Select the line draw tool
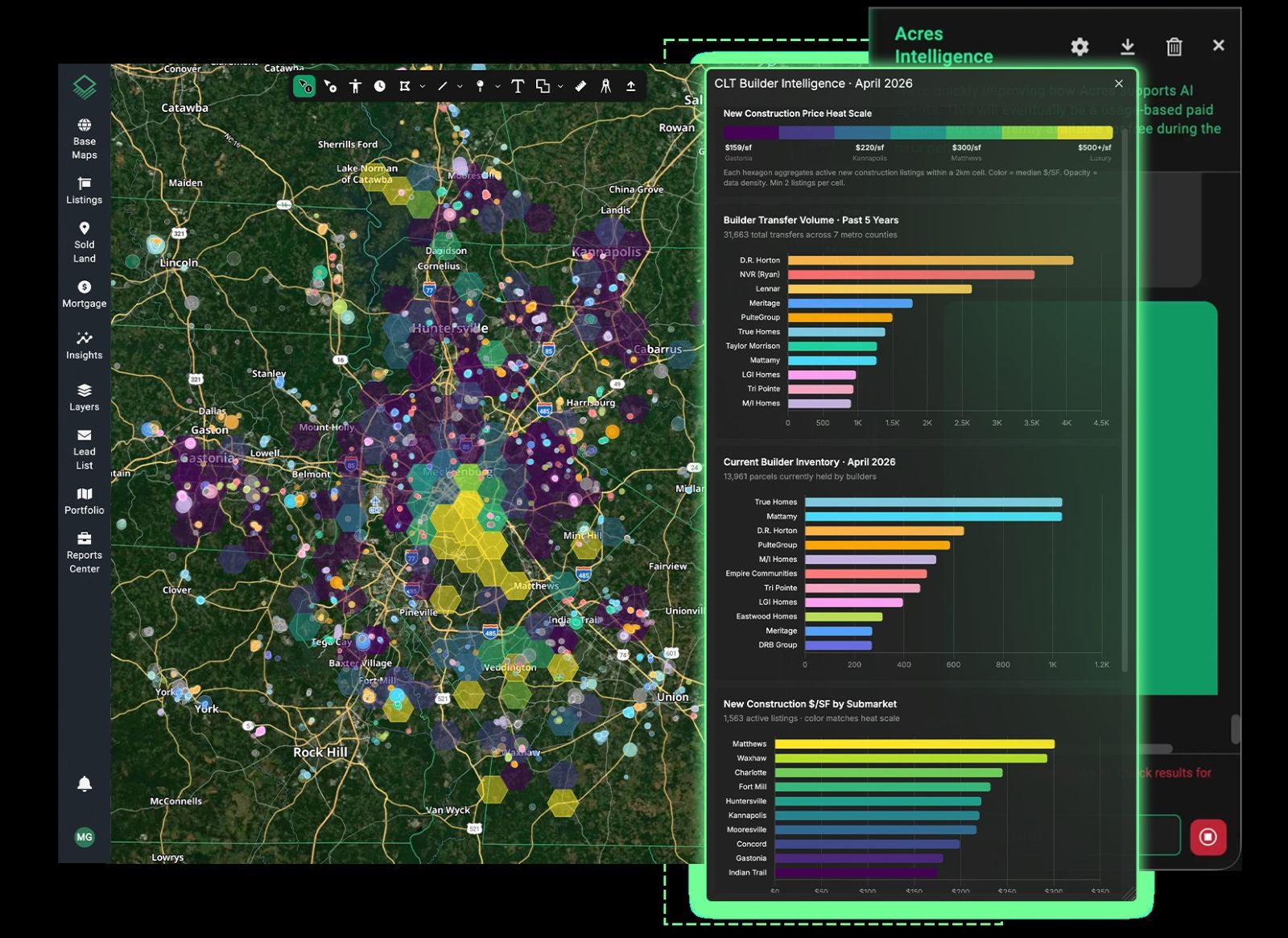 443,86
